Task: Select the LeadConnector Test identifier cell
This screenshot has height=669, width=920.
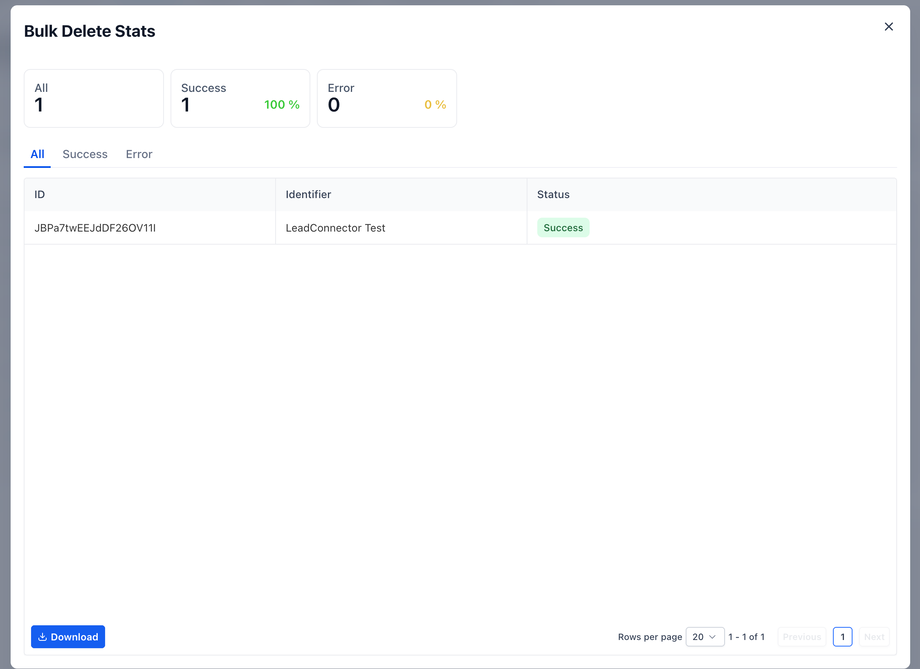Action: pos(335,228)
